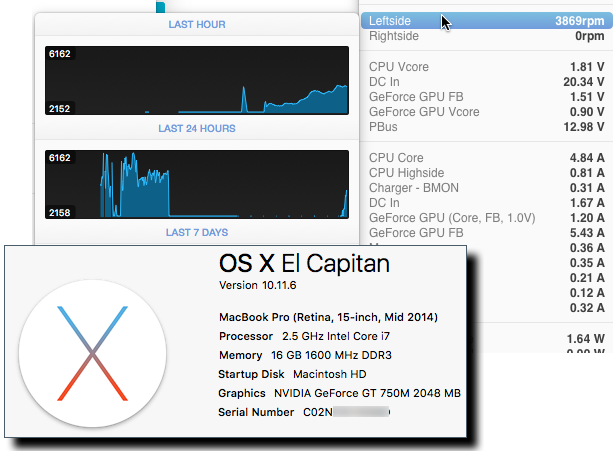613x451 pixels.
Task: Click the 6162 maximum label on 24-hour graph
Action: tap(59, 157)
